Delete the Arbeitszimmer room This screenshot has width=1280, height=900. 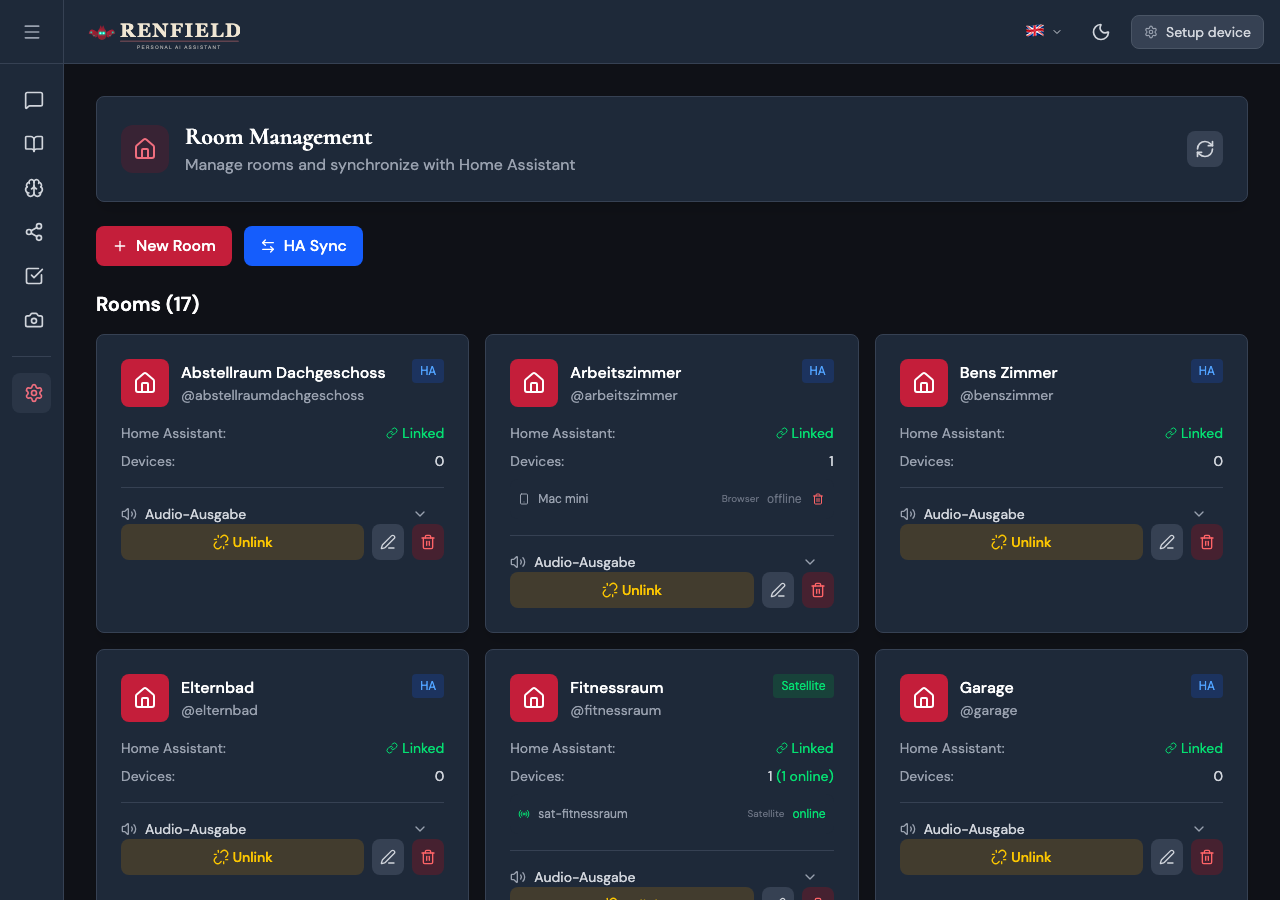[818, 590]
